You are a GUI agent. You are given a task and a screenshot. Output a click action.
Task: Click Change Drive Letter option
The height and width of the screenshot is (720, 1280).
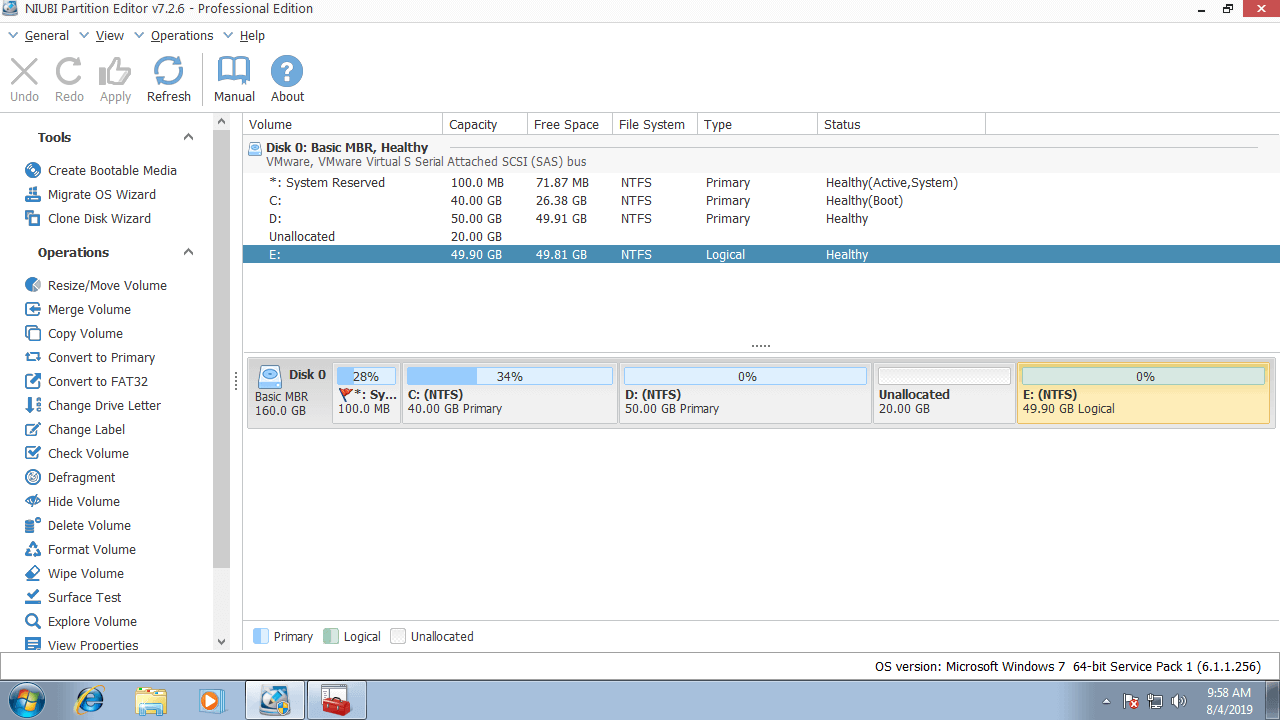point(103,406)
